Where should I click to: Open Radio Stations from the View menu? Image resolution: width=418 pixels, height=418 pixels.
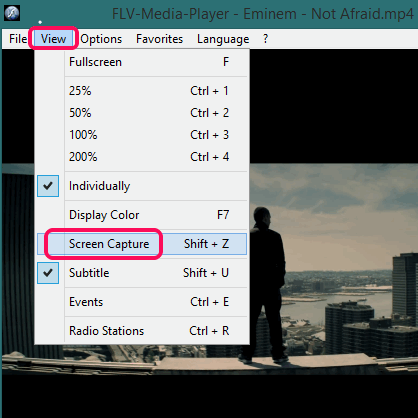[142, 331]
